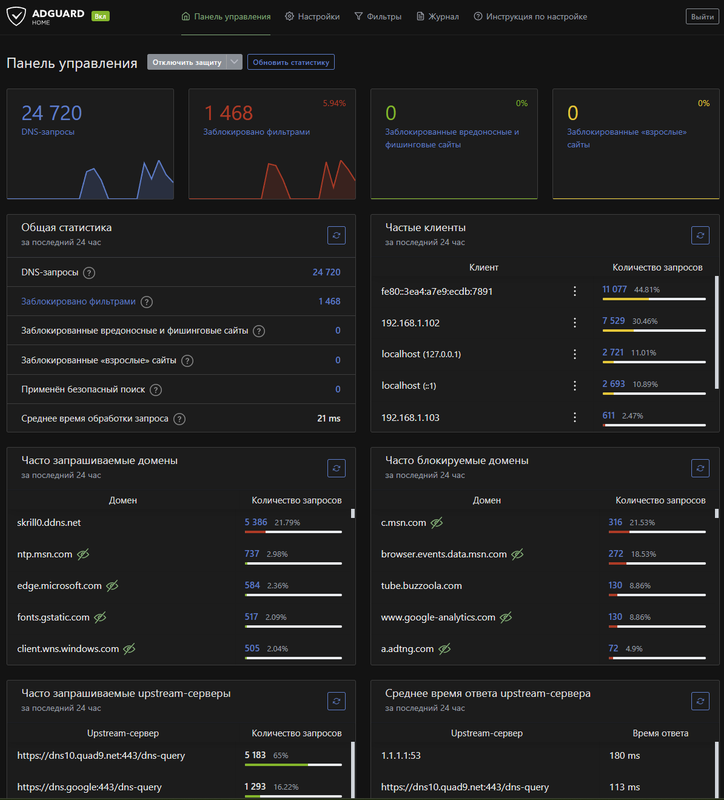Viewport: 724px width, 800px height.
Task: Click tracker eye icon next to fonts.gstatic.com
Action: point(100,617)
